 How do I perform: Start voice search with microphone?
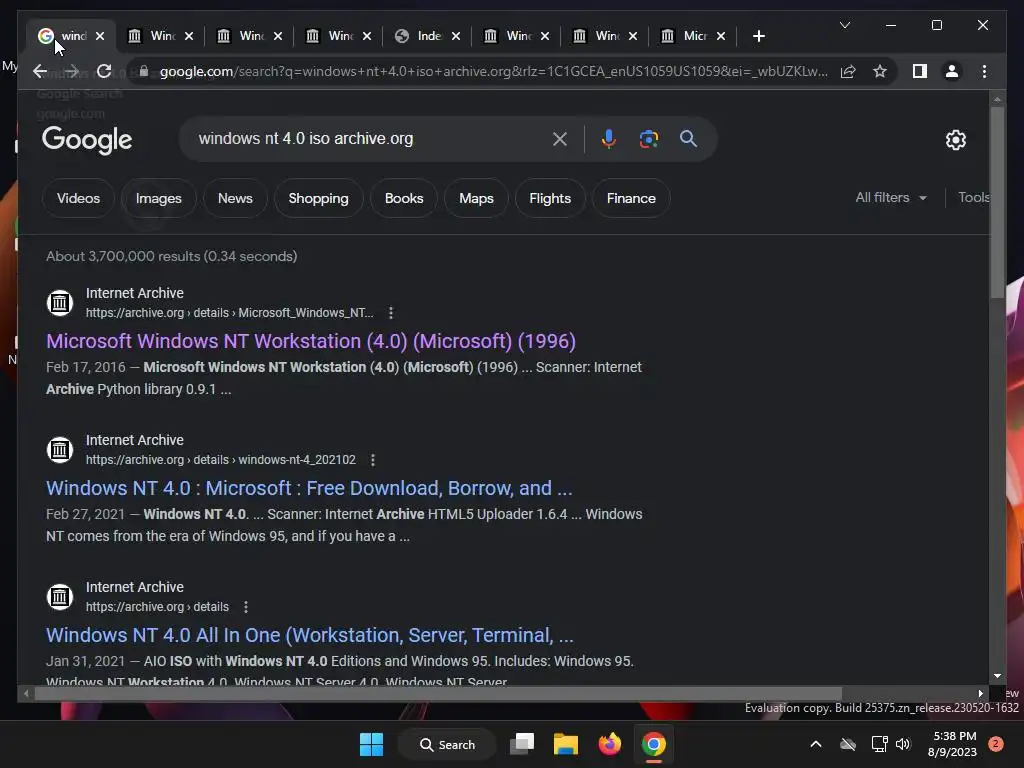(x=609, y=139)
